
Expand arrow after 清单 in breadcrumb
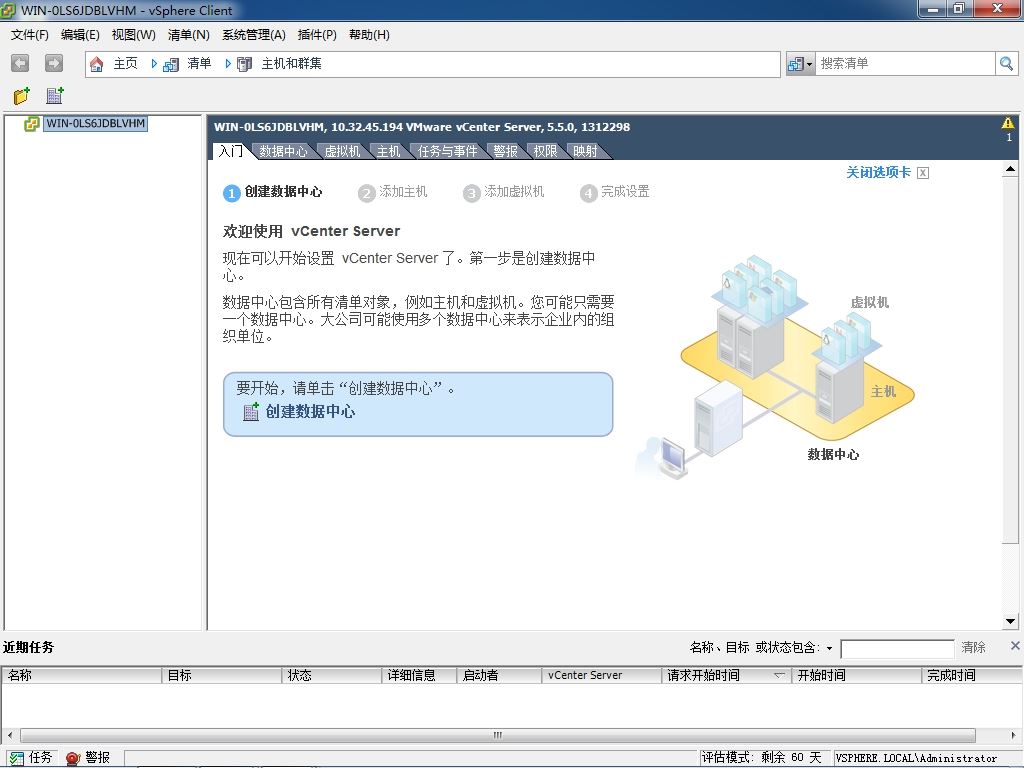pyautogui.click(x=228, y=63)
